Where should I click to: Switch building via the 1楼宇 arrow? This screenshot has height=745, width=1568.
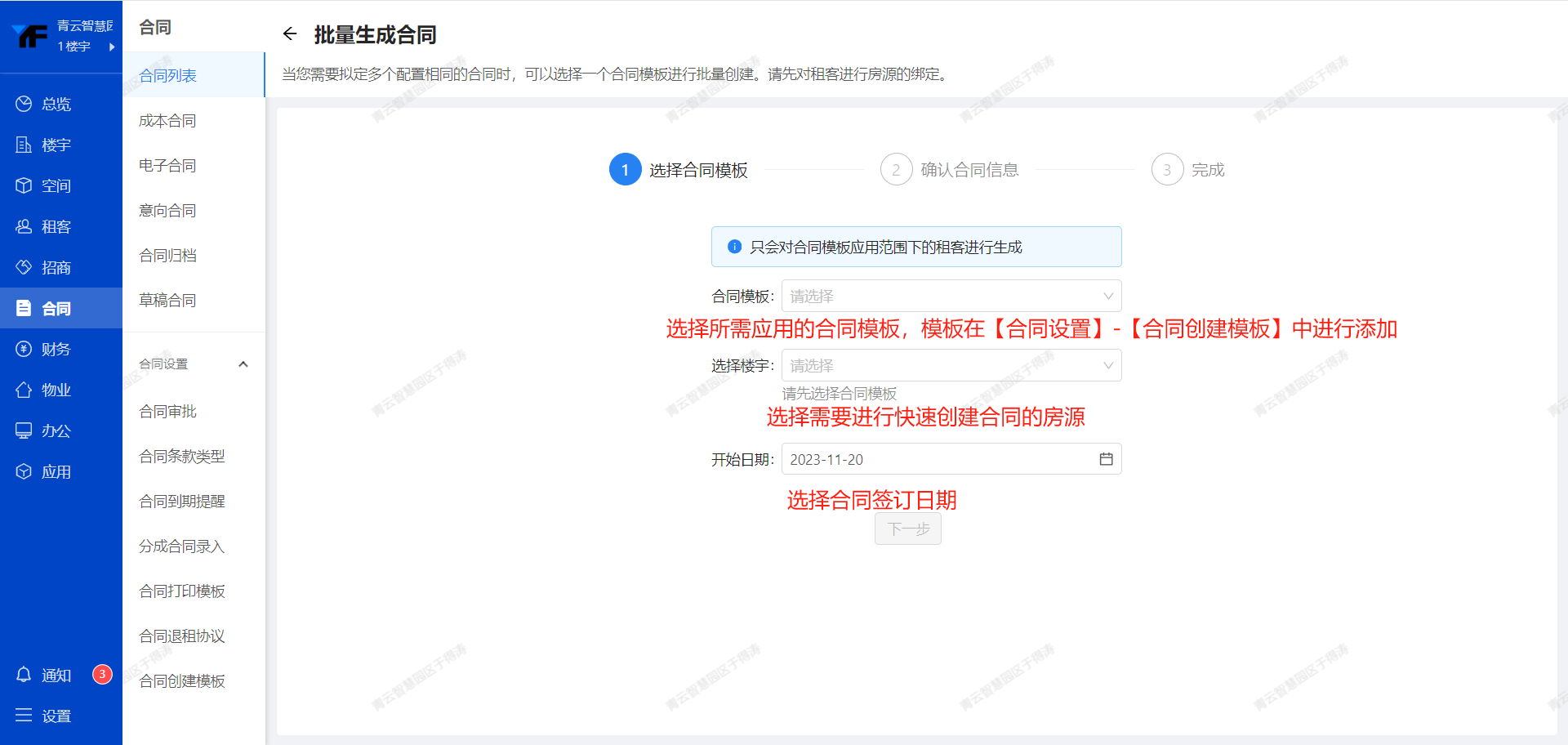click(x=112, y=47)
